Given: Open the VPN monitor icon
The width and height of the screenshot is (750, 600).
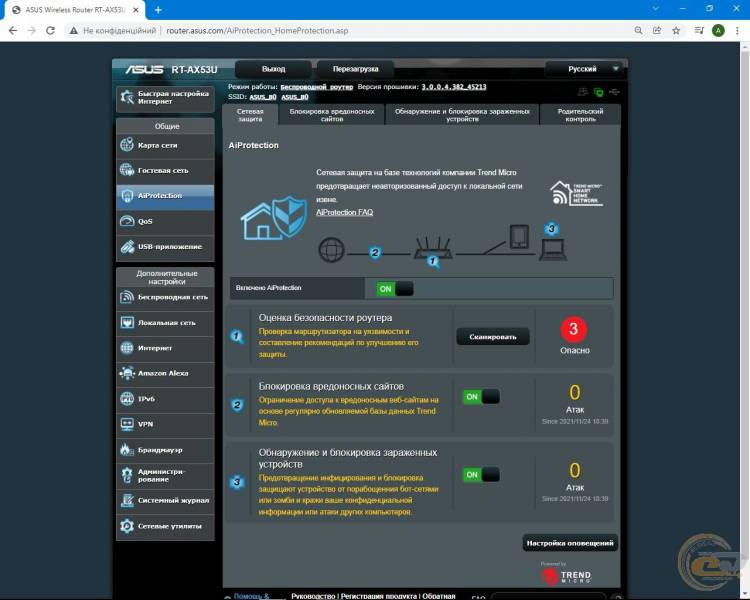Looking at the screenshot, I should point(127,424).
